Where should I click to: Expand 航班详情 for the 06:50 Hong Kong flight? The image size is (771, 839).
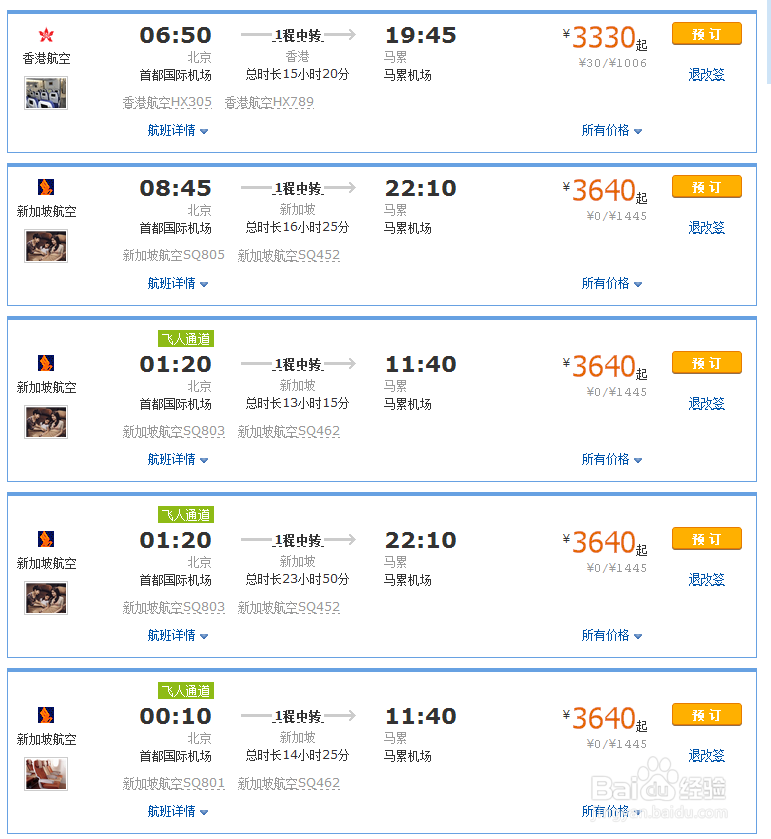click(178, 131)
